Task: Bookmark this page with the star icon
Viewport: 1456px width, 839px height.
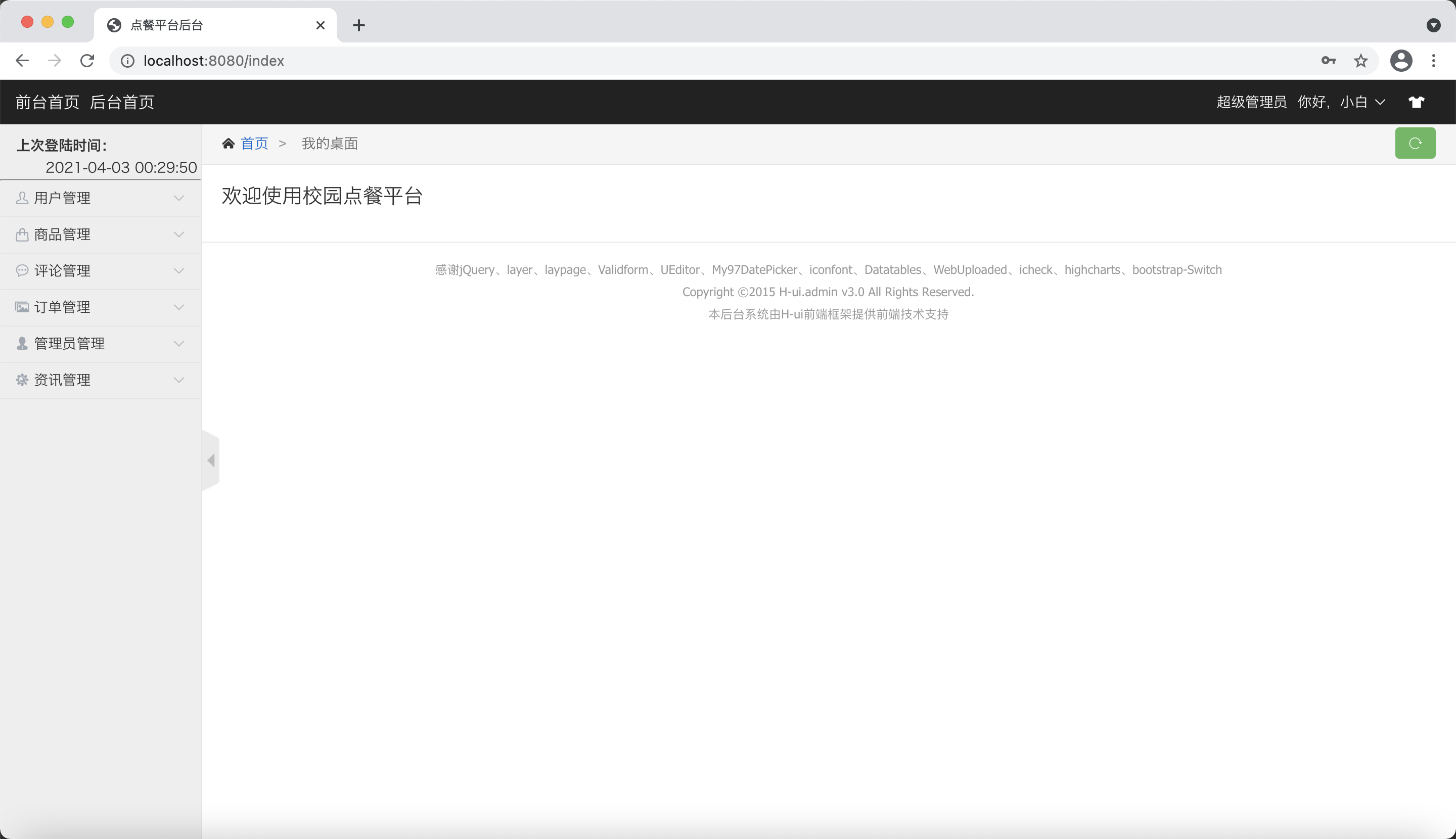Action: coord(1360,61)
